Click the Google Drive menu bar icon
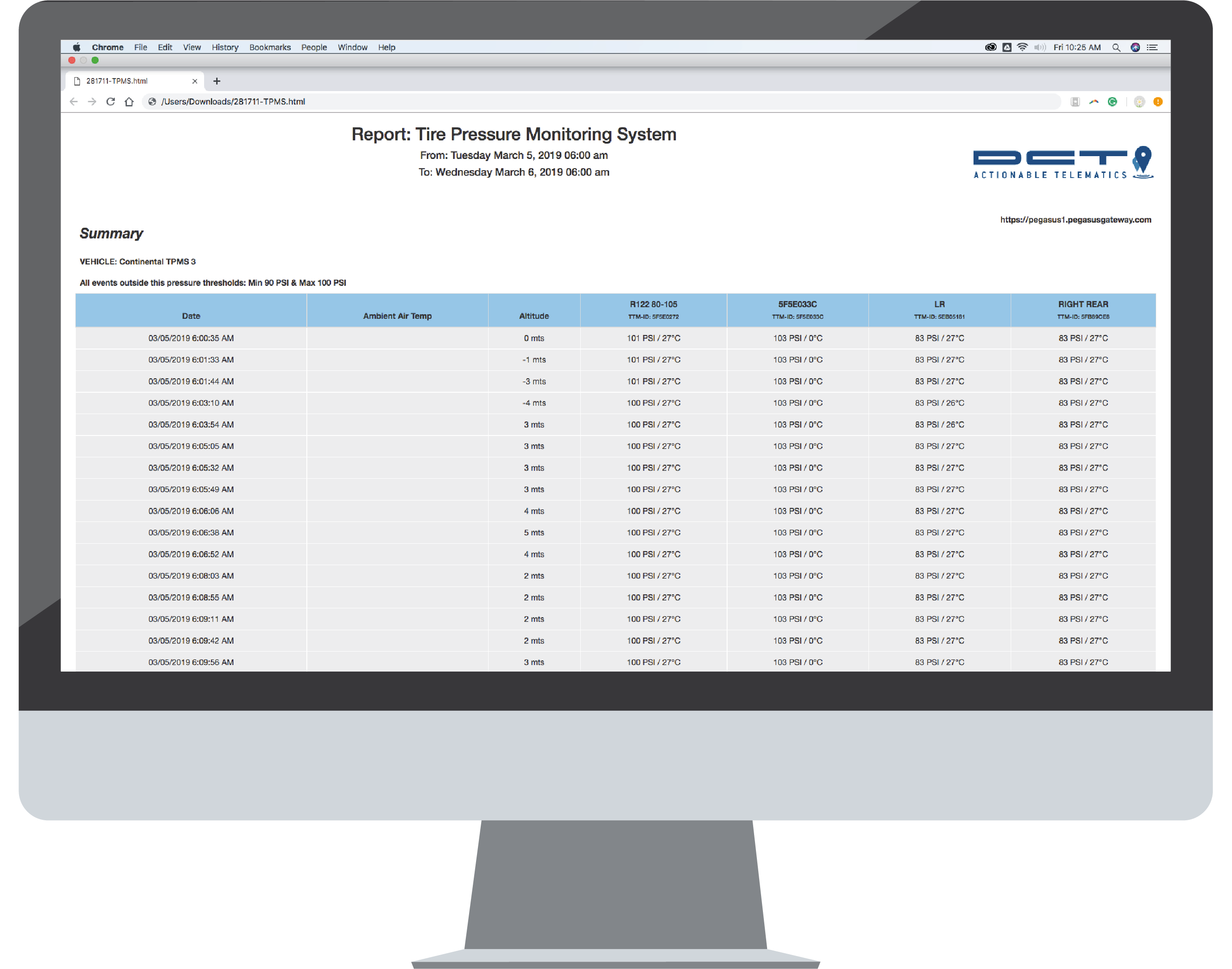This screenshot has height=969, width=1232. click(x=1007, y=47)
